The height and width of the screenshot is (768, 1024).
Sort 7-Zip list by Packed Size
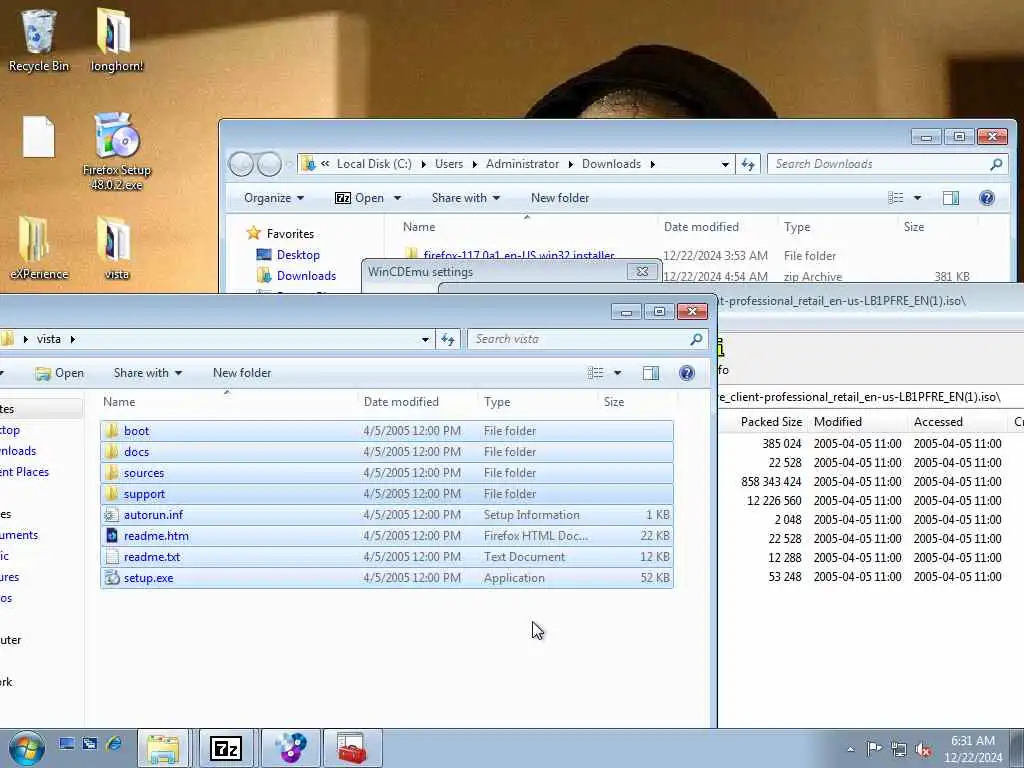pos(771,422)
